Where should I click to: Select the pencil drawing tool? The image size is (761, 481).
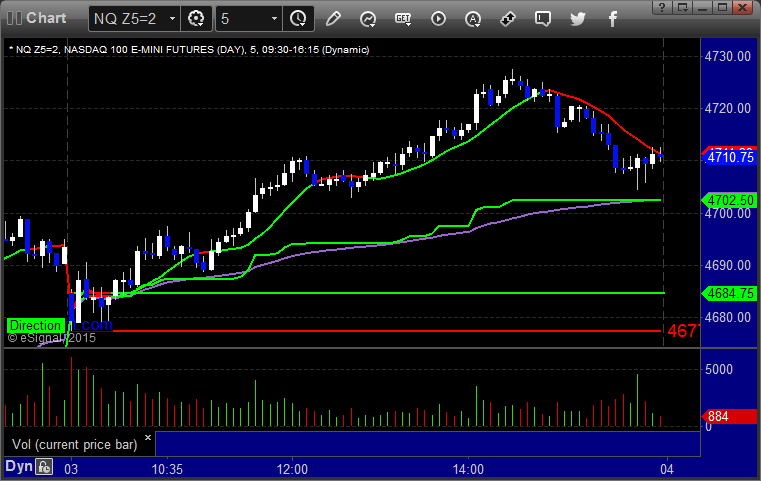[x=333, y=19]
